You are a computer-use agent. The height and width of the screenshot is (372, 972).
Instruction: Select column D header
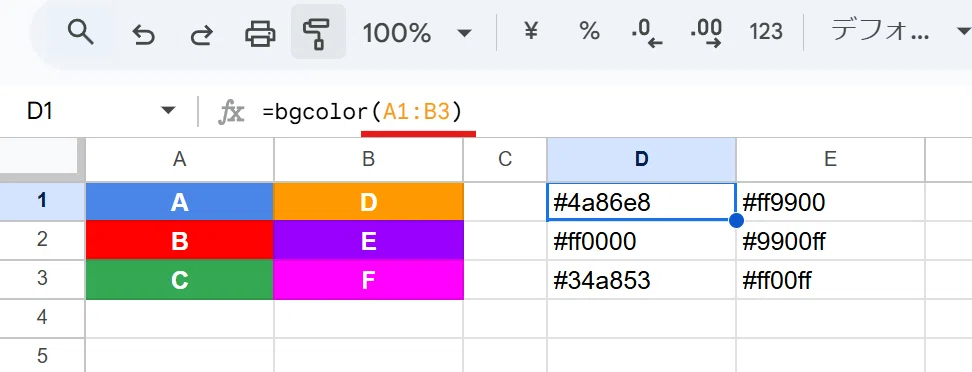[642, 159]
